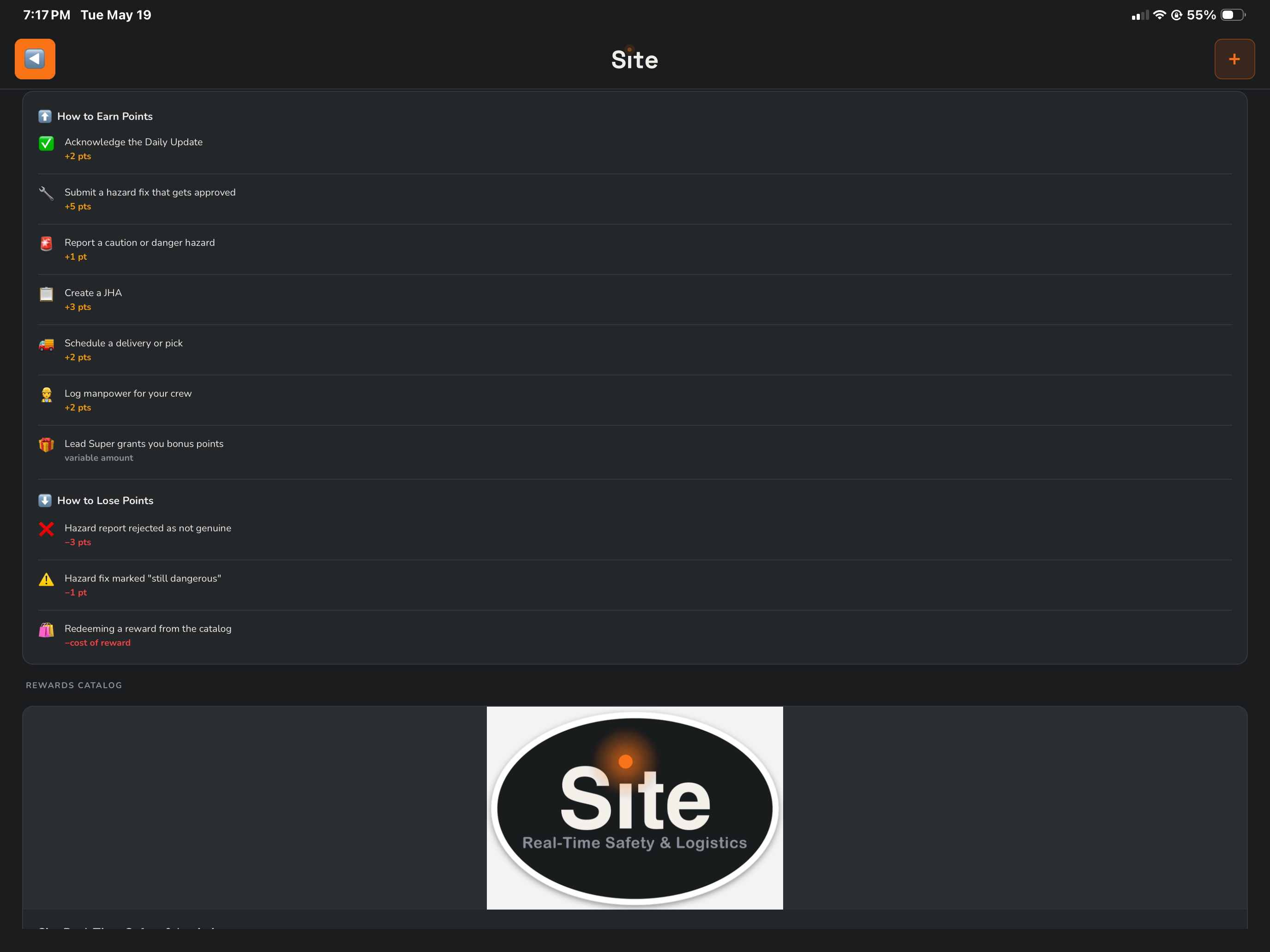Viewport: 1270px width, 952px height.
Task: Click the '+5 pts' value
Action: 78,207
